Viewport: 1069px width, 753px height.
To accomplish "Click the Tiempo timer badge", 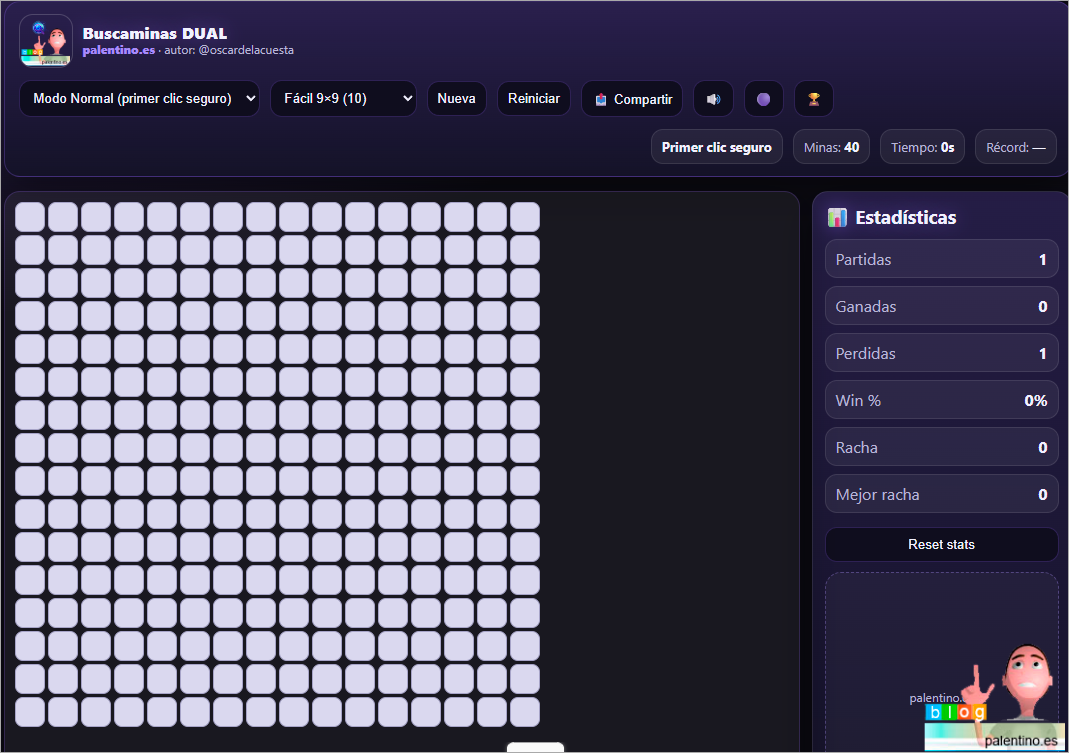I will (922, 147).
